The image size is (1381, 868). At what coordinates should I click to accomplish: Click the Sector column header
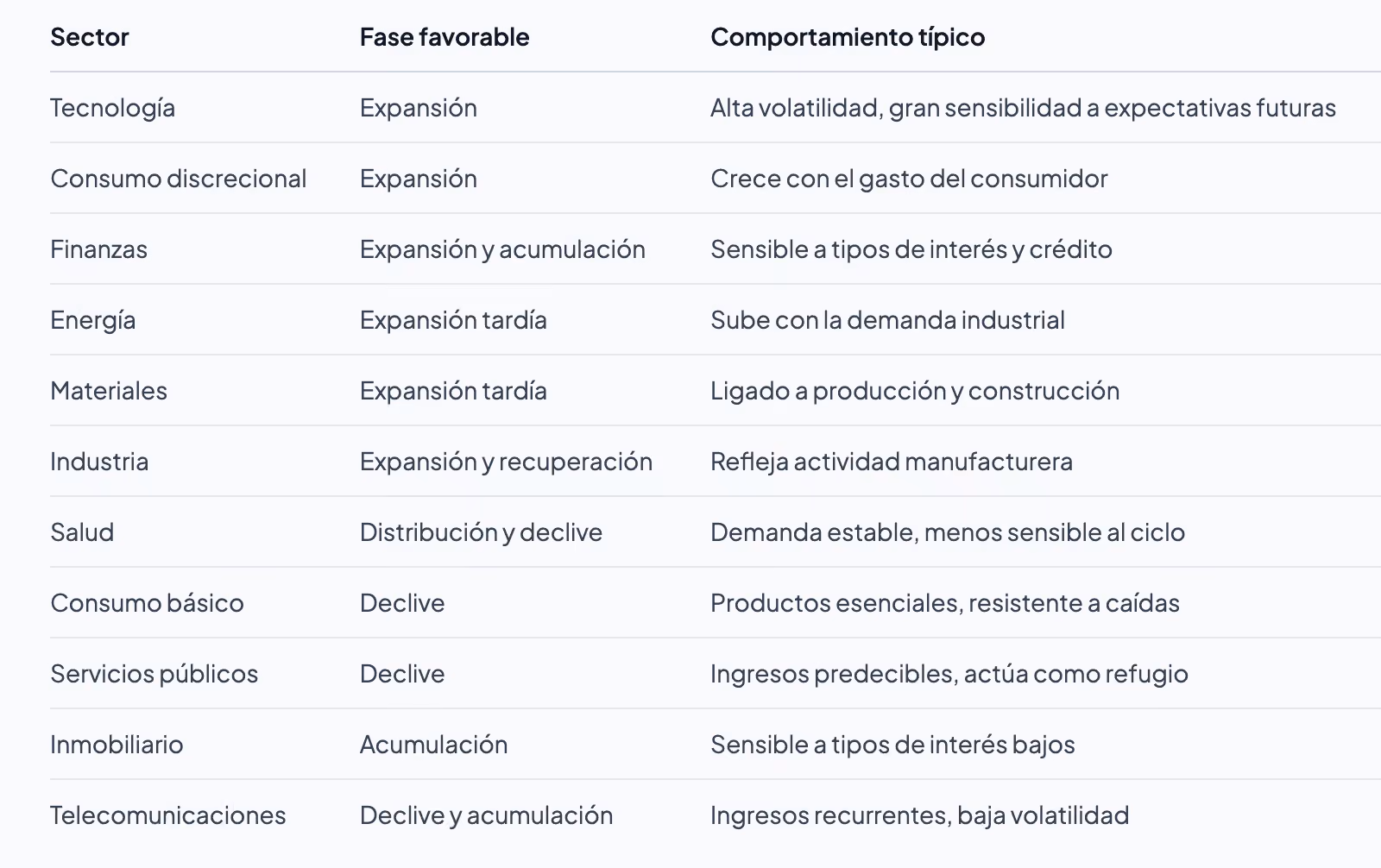click(x=90, y=37)
